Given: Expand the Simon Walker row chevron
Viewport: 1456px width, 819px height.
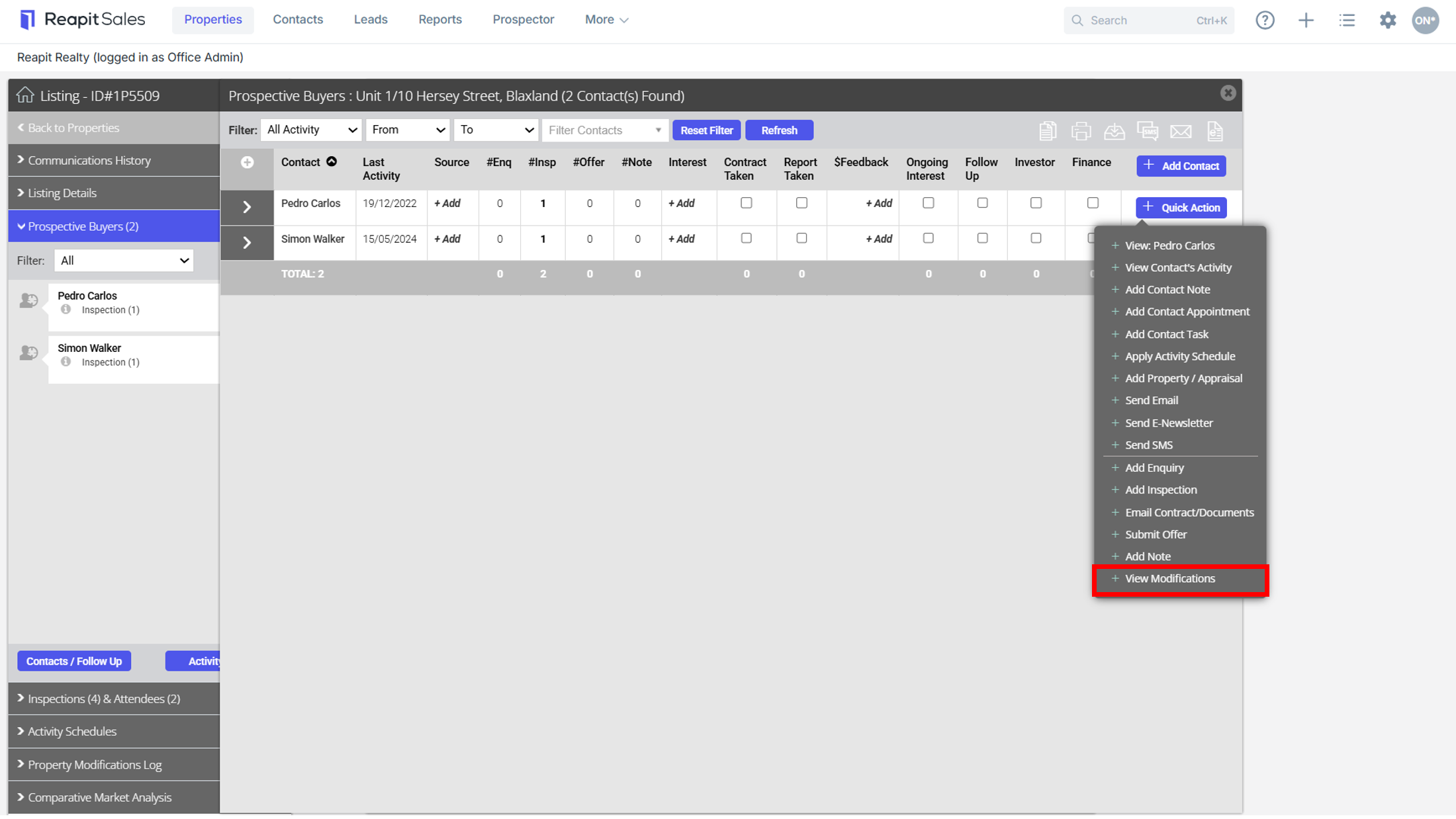Looking at the screenshot, I should click(247, 243).
